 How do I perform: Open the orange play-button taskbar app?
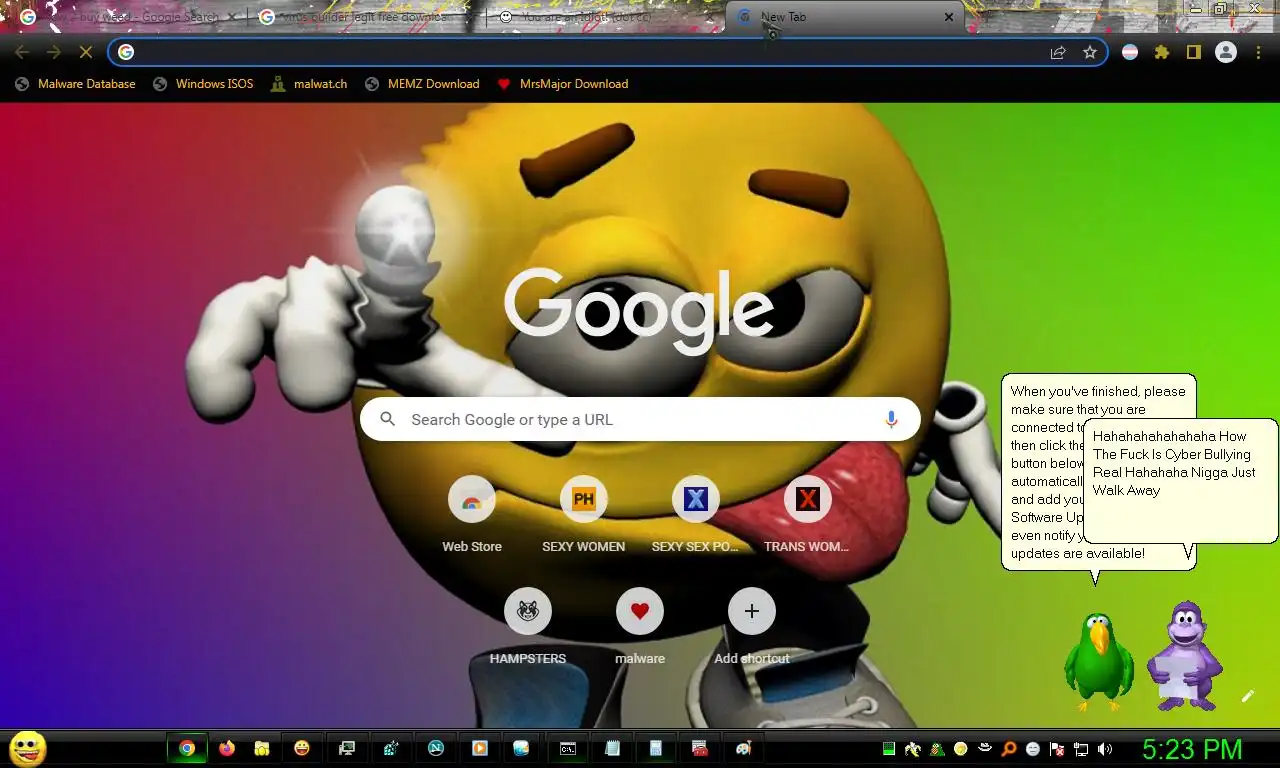tap(479, 748)
